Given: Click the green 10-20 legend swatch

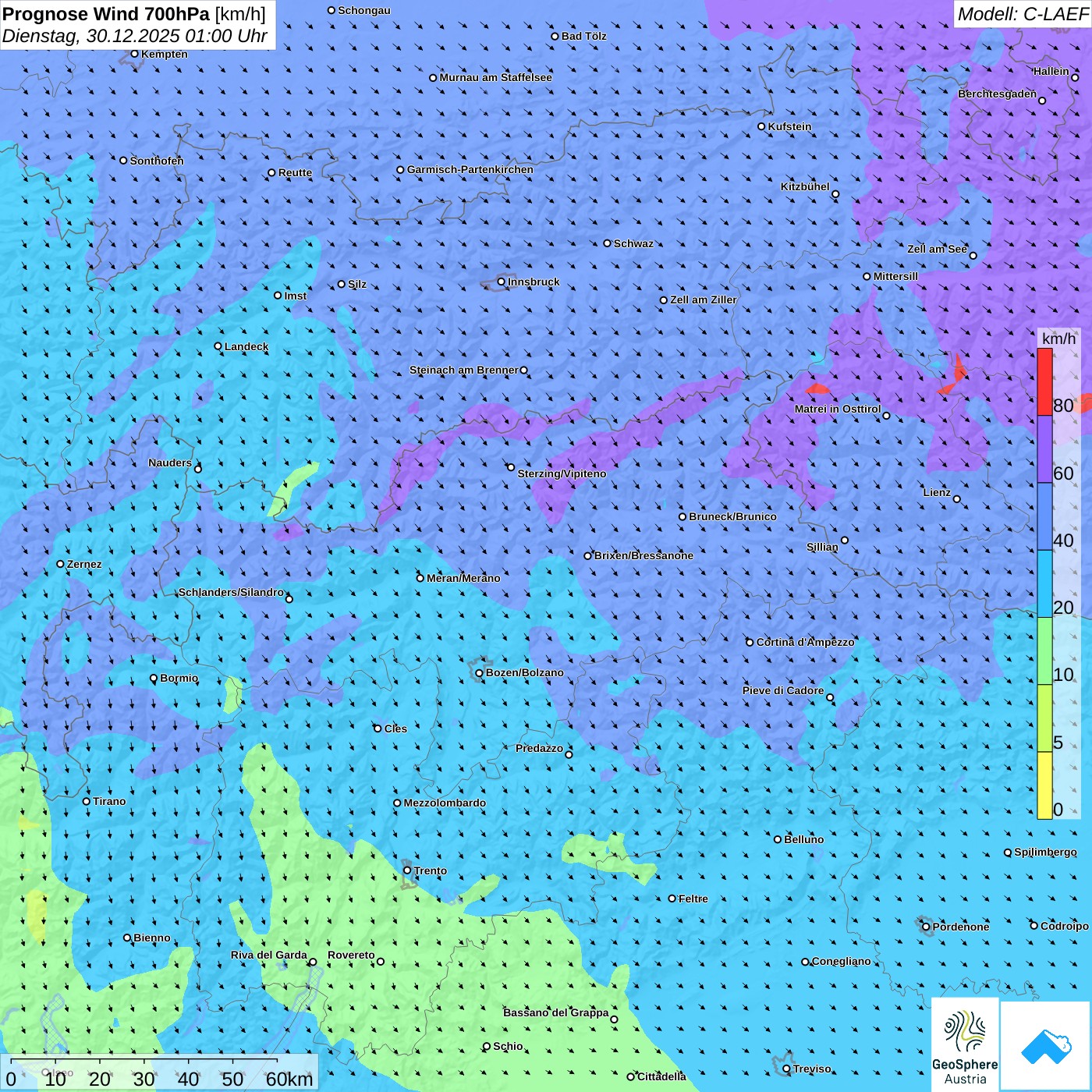Looking at the screenshot, I should point(1044,651).
